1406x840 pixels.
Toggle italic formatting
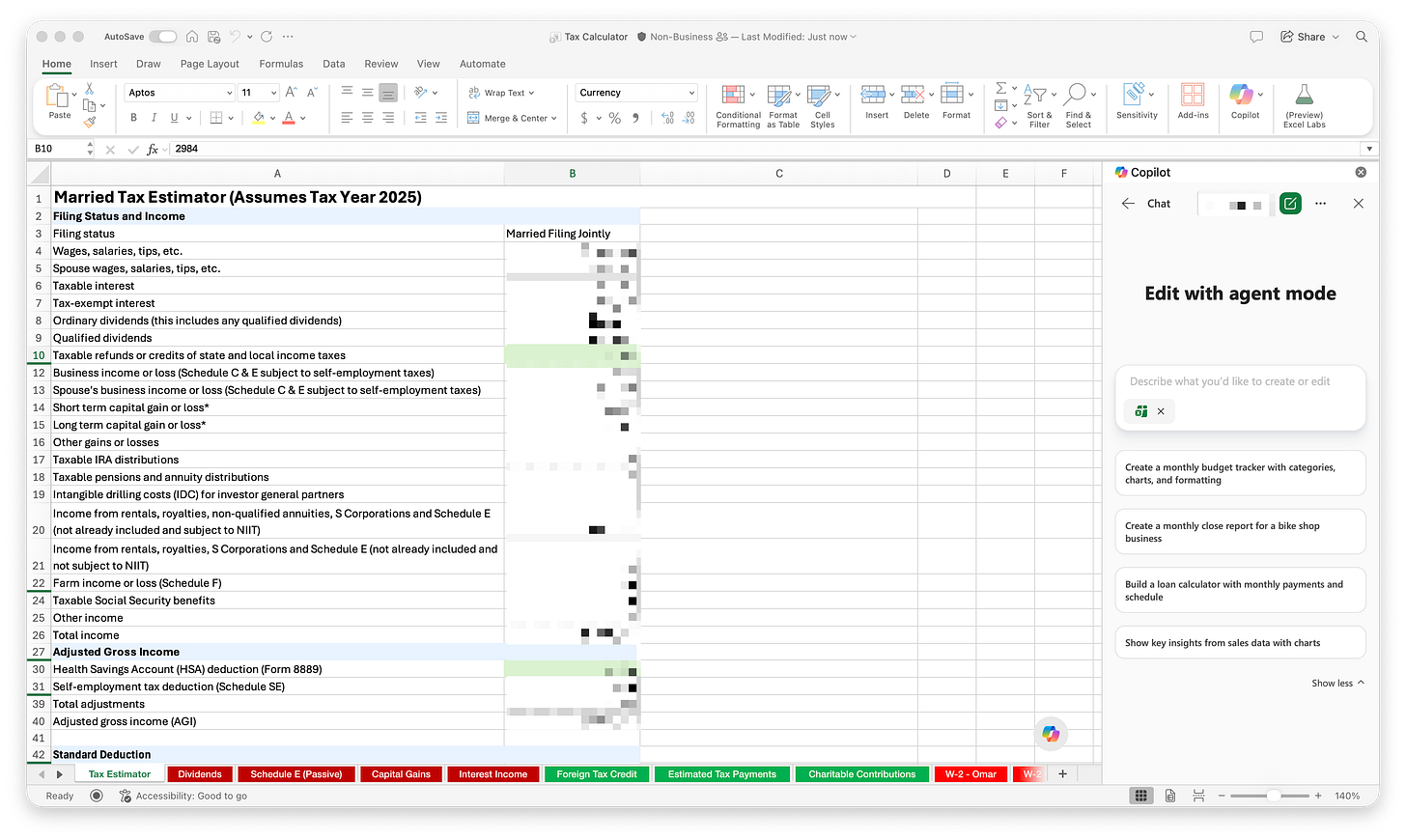154,118
